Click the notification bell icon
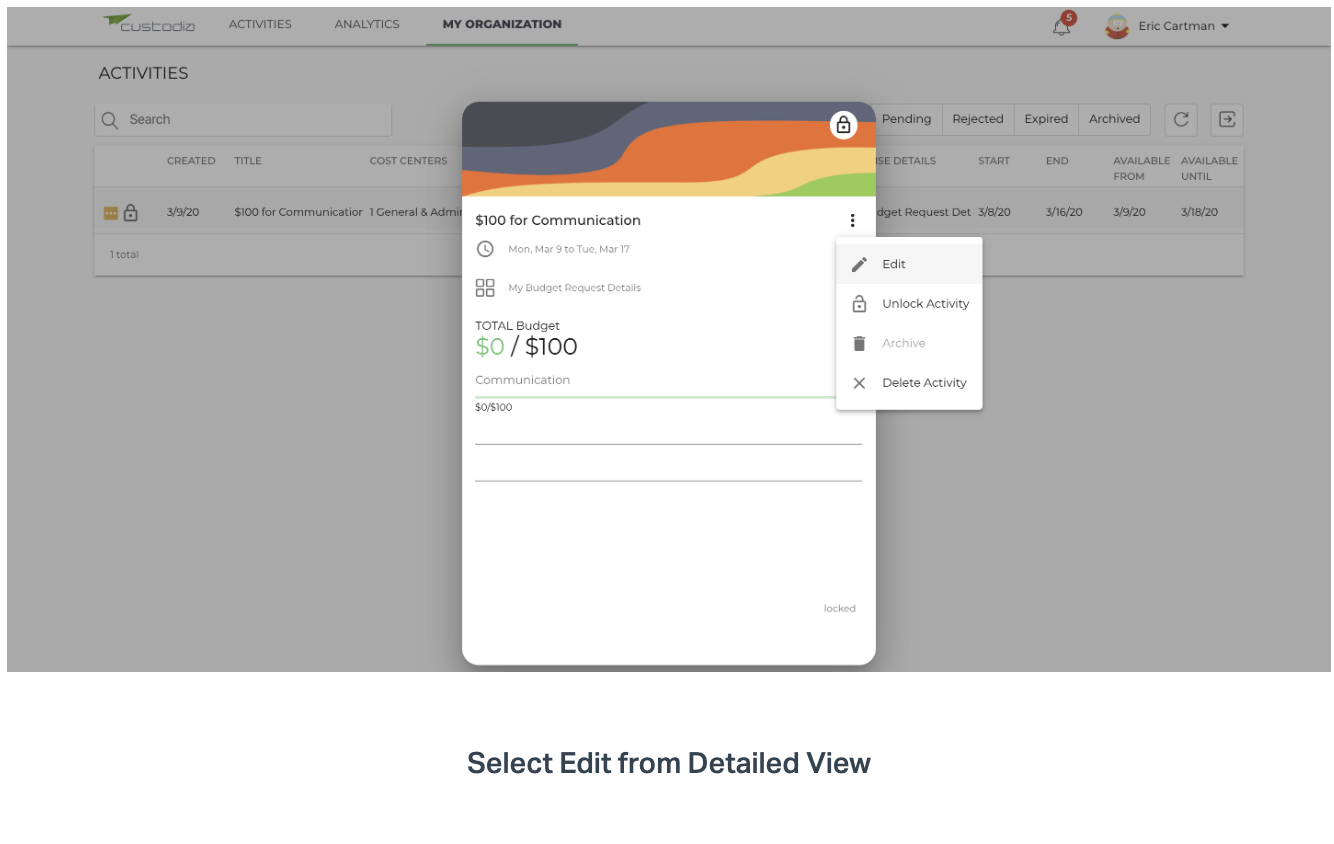This screenshot has height=844, width=1334. (1061, 27)
